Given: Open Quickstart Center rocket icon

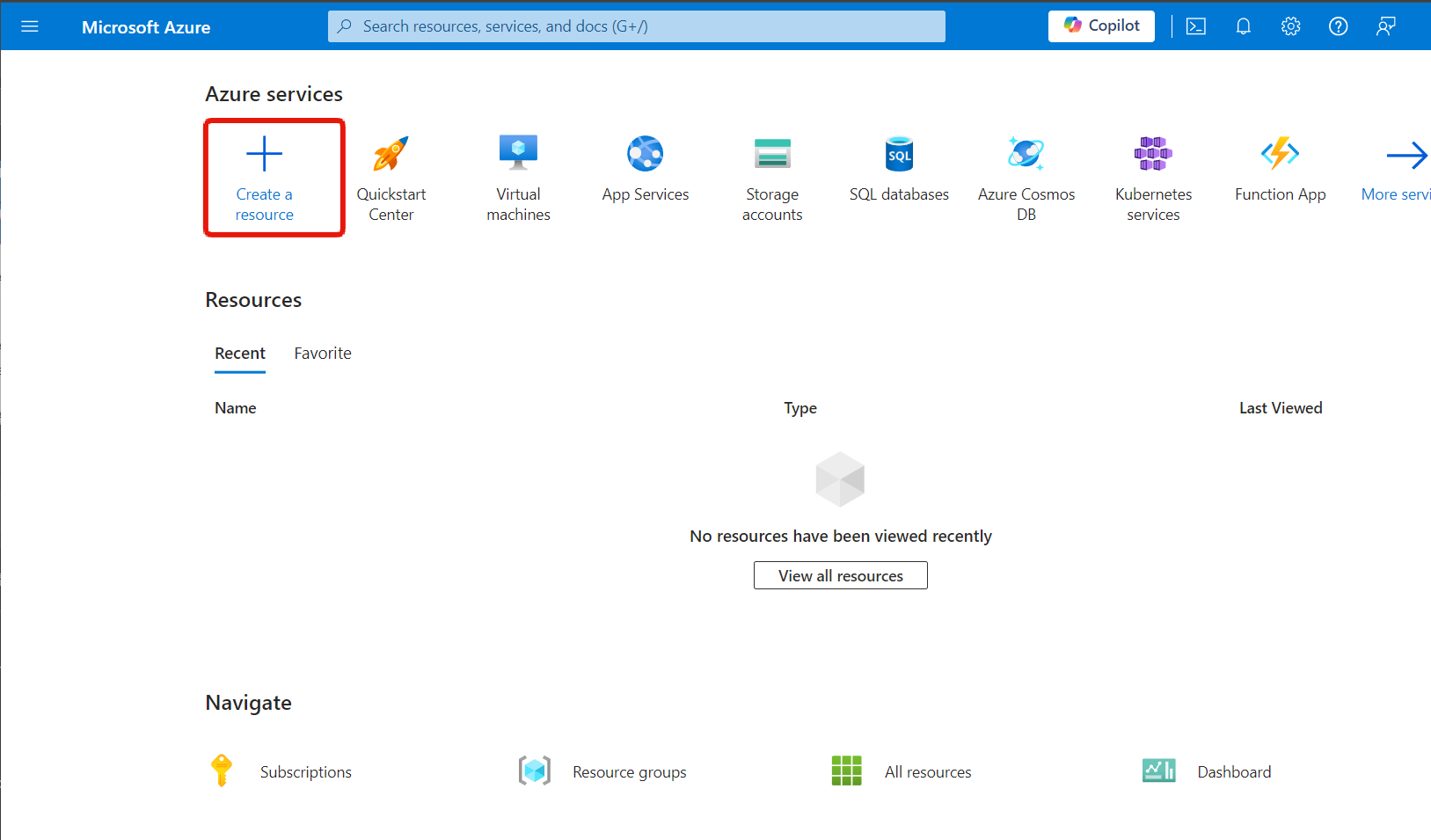Looking at the screenshot, I should tap(391, 154).
